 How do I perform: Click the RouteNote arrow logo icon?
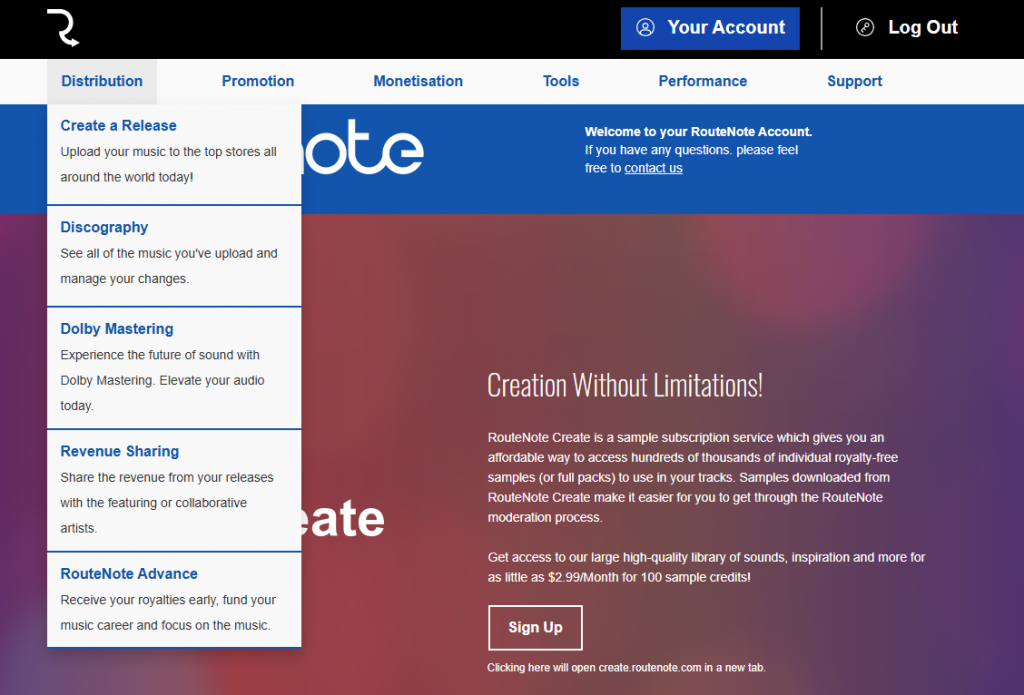tap(63, 28)
